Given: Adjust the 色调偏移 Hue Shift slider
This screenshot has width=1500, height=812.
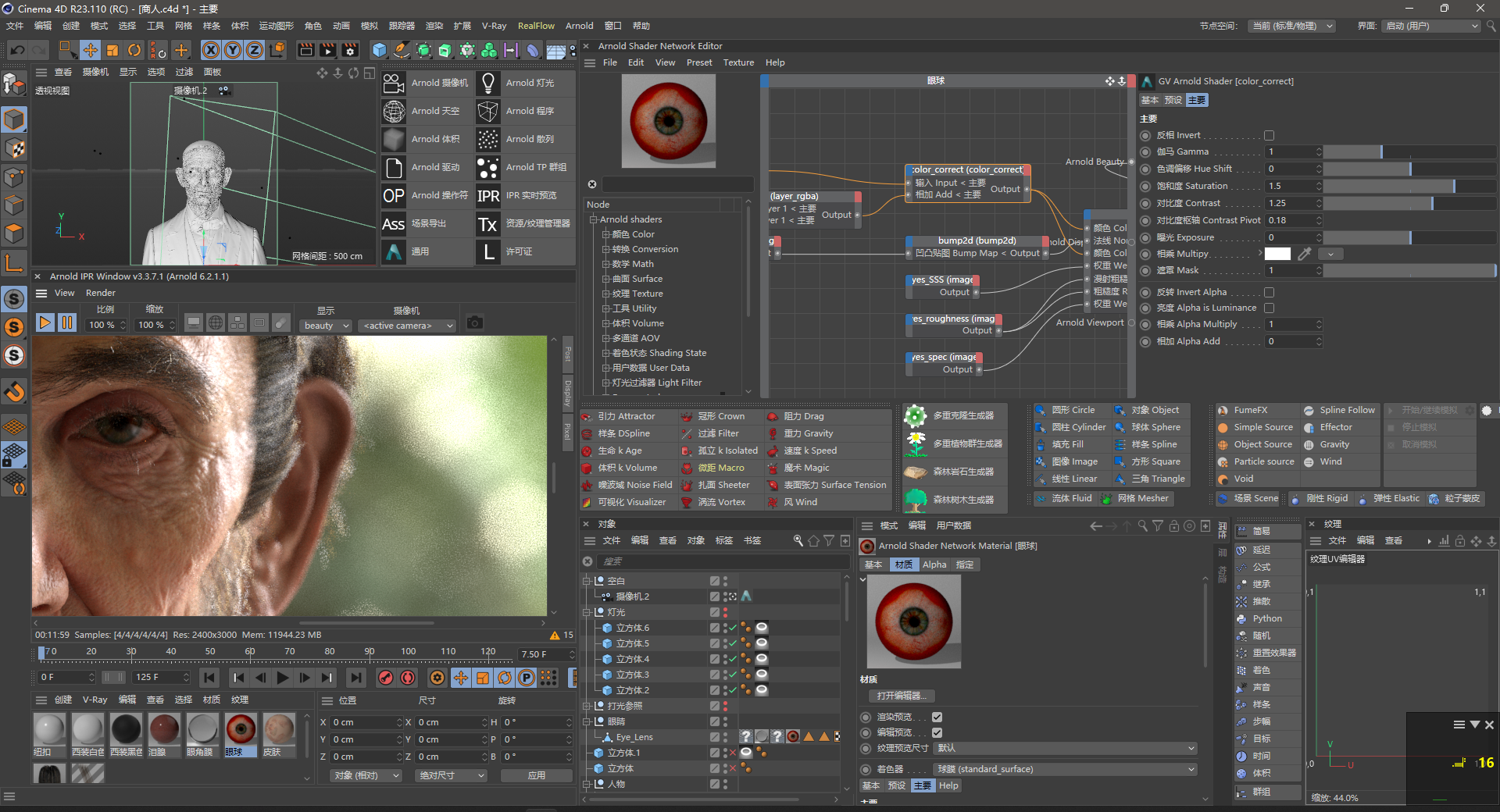Looking at the screenshot, I should 1409,169.
